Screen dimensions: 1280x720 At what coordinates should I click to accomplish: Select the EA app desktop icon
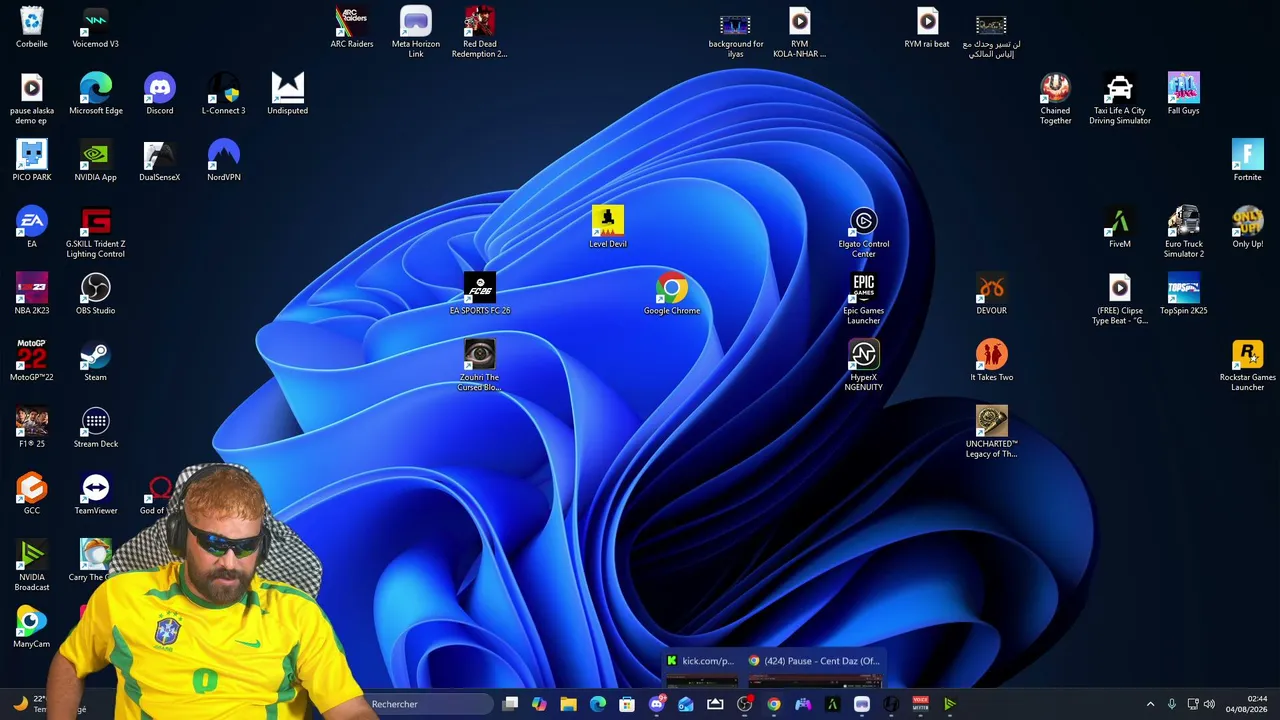point(32,228)
